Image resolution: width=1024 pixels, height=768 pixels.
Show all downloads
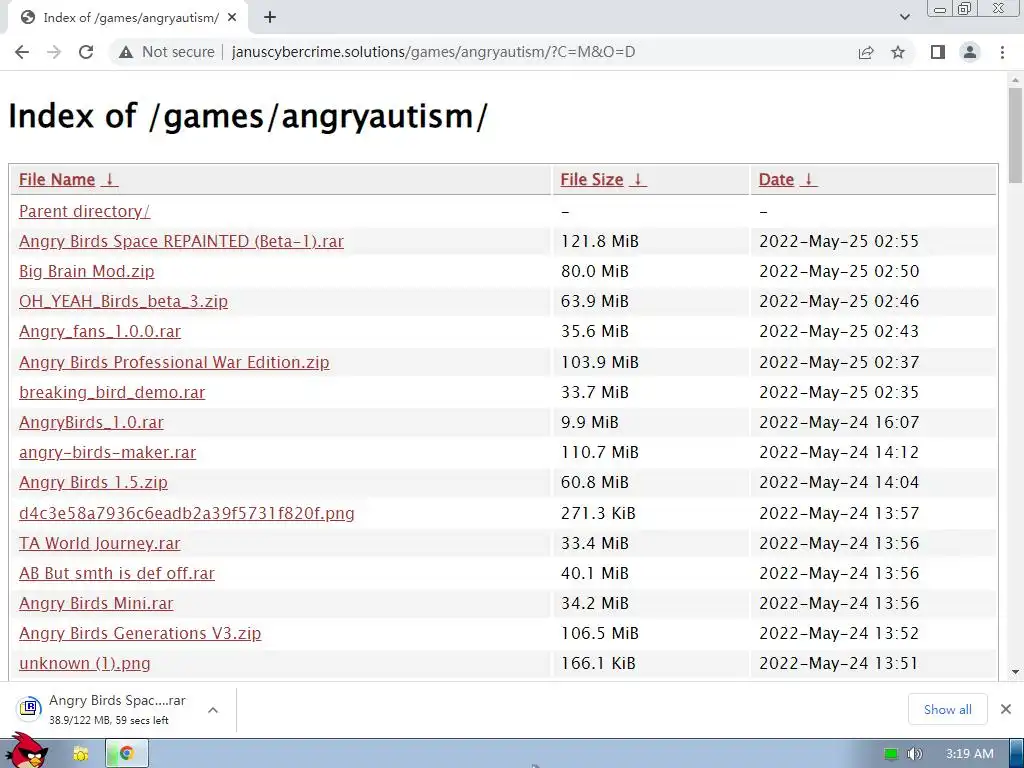[948, 710]
